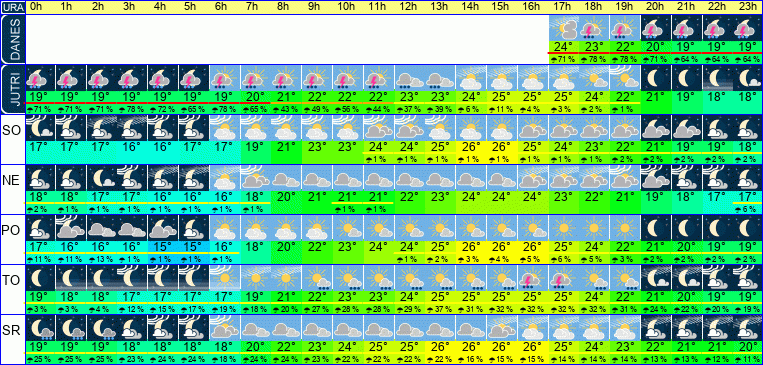Click the SO 14h sunny-cloud weather icon
Viewport: 763px width, 365px height.
pyautogui.click(x=471, y=128)
